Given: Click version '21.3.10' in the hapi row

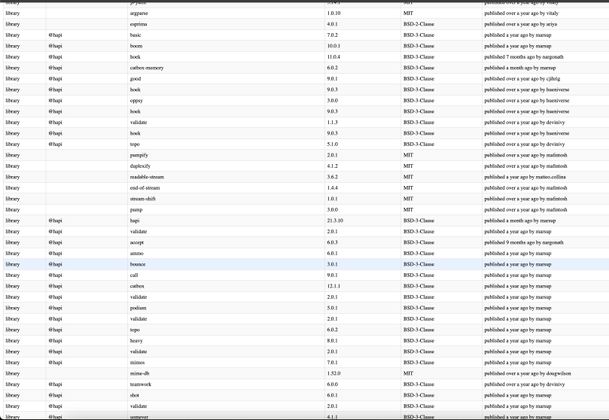Looking at the screenshot, I should point(335,220).
